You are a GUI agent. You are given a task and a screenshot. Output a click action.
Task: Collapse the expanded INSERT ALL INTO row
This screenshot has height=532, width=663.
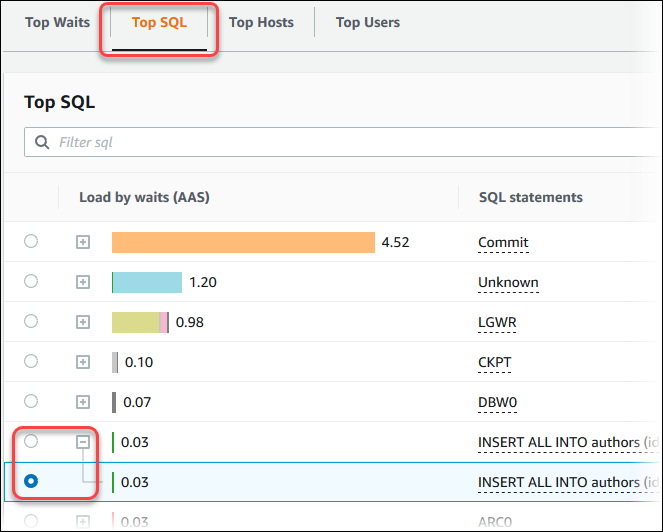pos(84,441)
